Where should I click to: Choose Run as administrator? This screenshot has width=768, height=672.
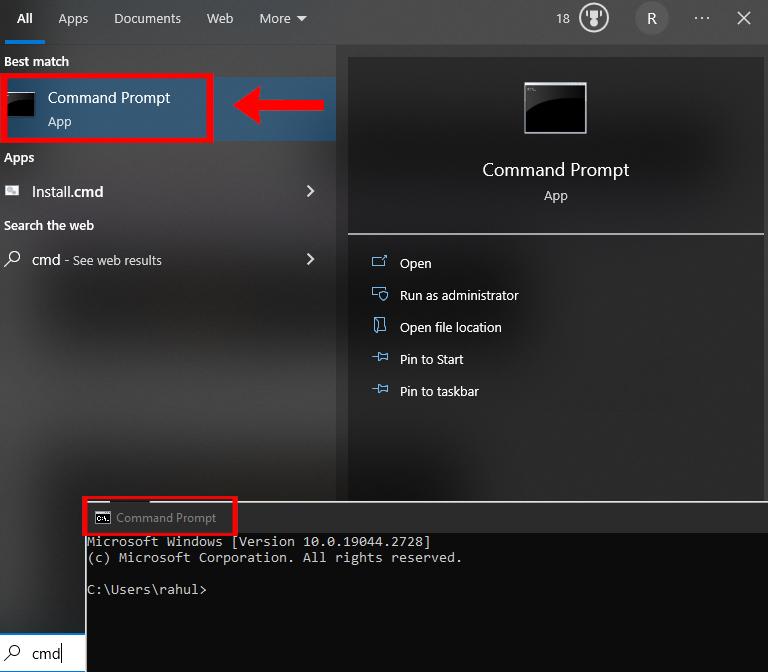click(459, 295)
